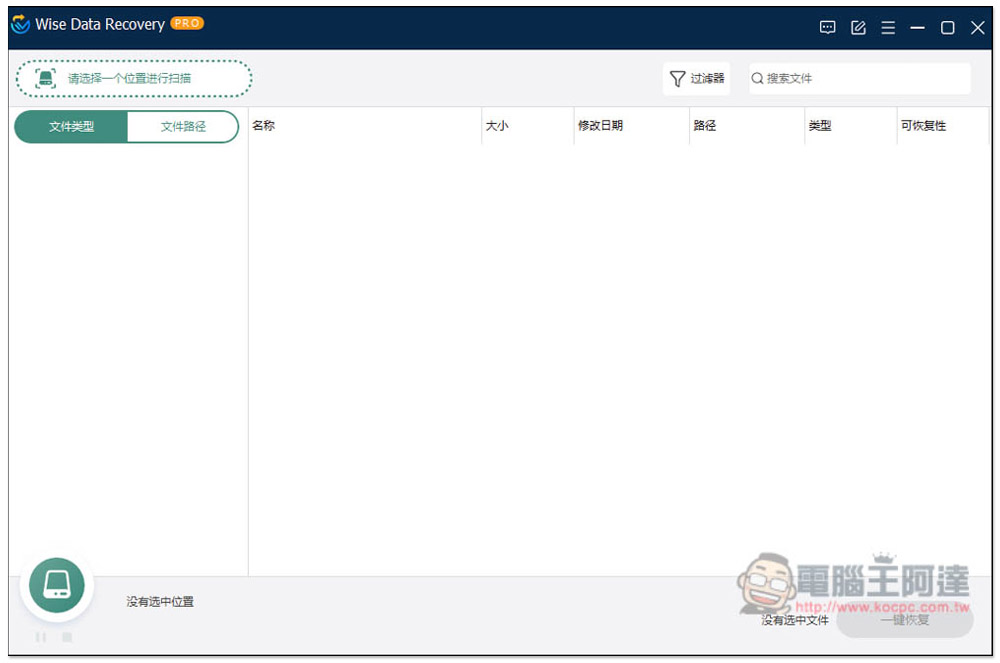This screenshot has width=1000, height=663.
Task: Switch to the 文件类型 tab
Action: pyautogui.click(x=71, y=126)
